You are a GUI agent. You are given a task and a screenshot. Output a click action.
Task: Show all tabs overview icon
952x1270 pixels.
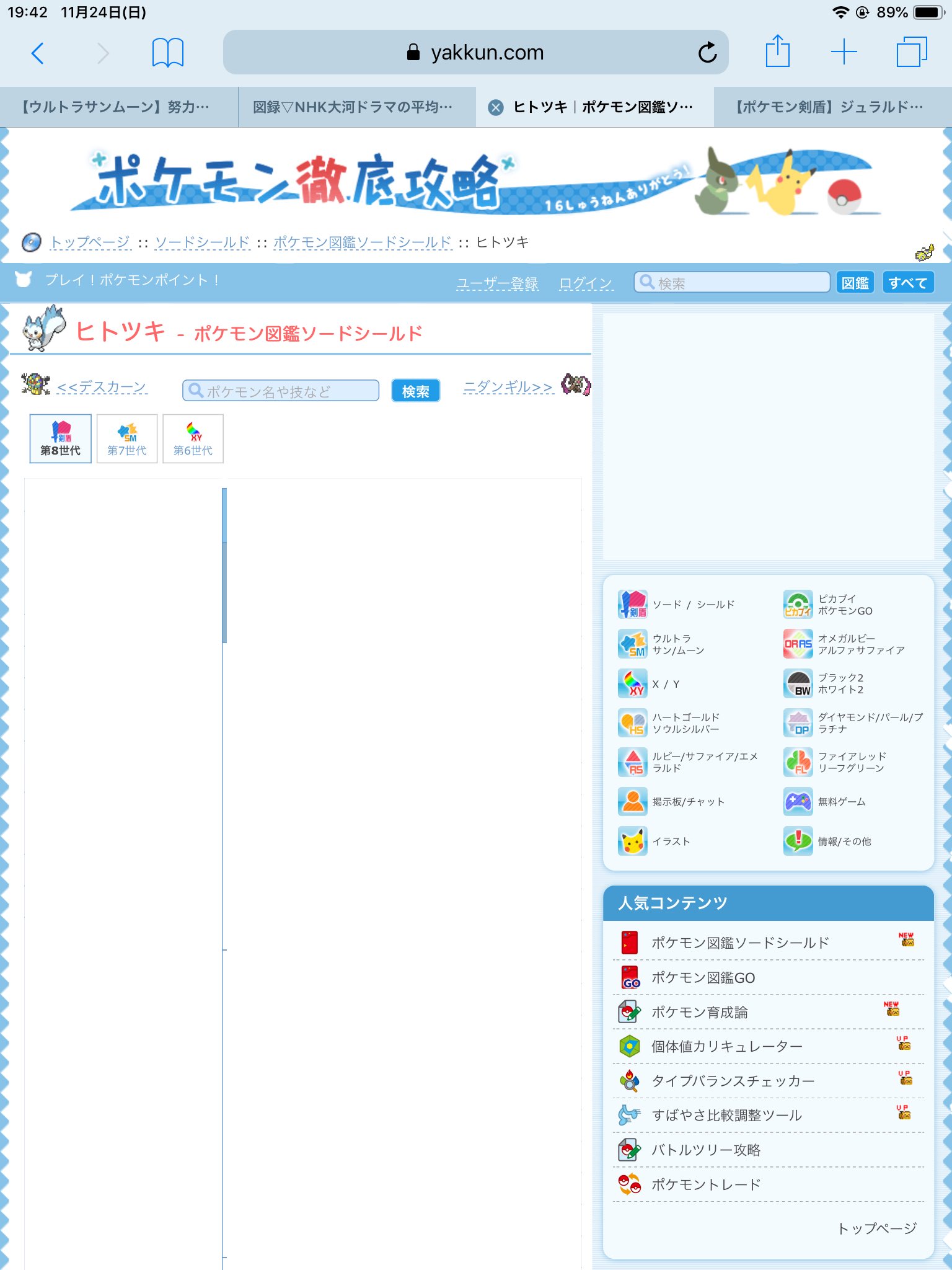912,51
